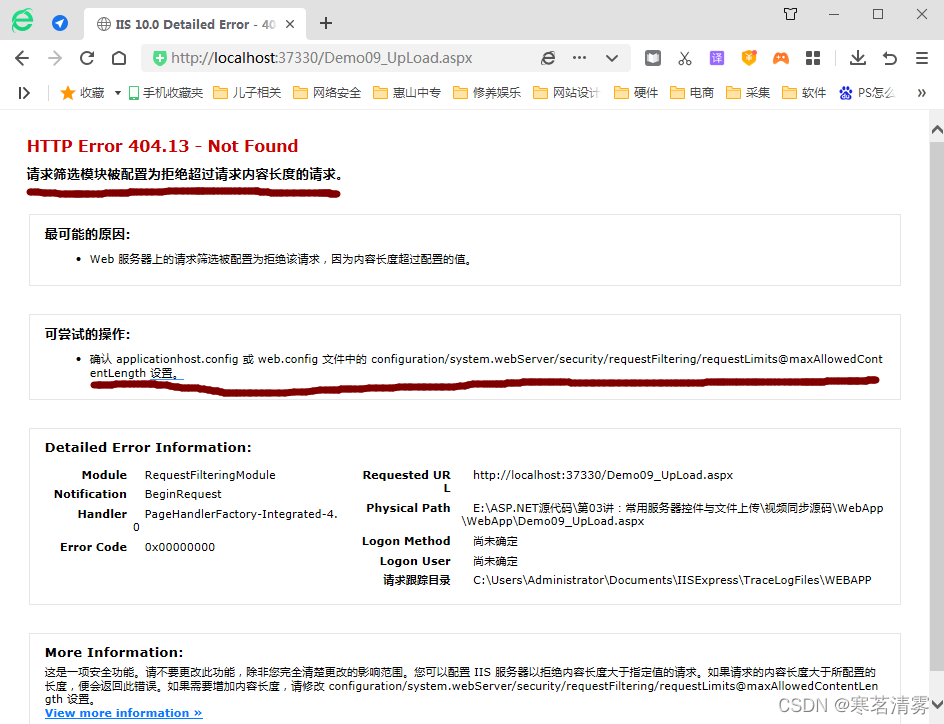
Task: Click the View more information link
Action: tap(122, 712)
